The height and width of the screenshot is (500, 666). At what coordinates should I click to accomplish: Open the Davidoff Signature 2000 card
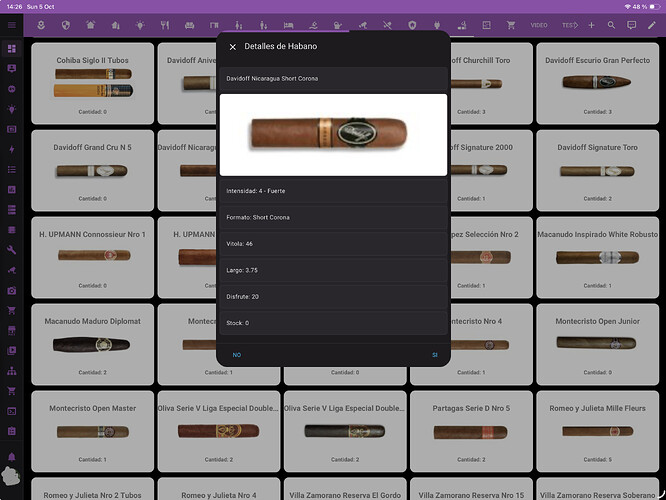tap(491, 170)
